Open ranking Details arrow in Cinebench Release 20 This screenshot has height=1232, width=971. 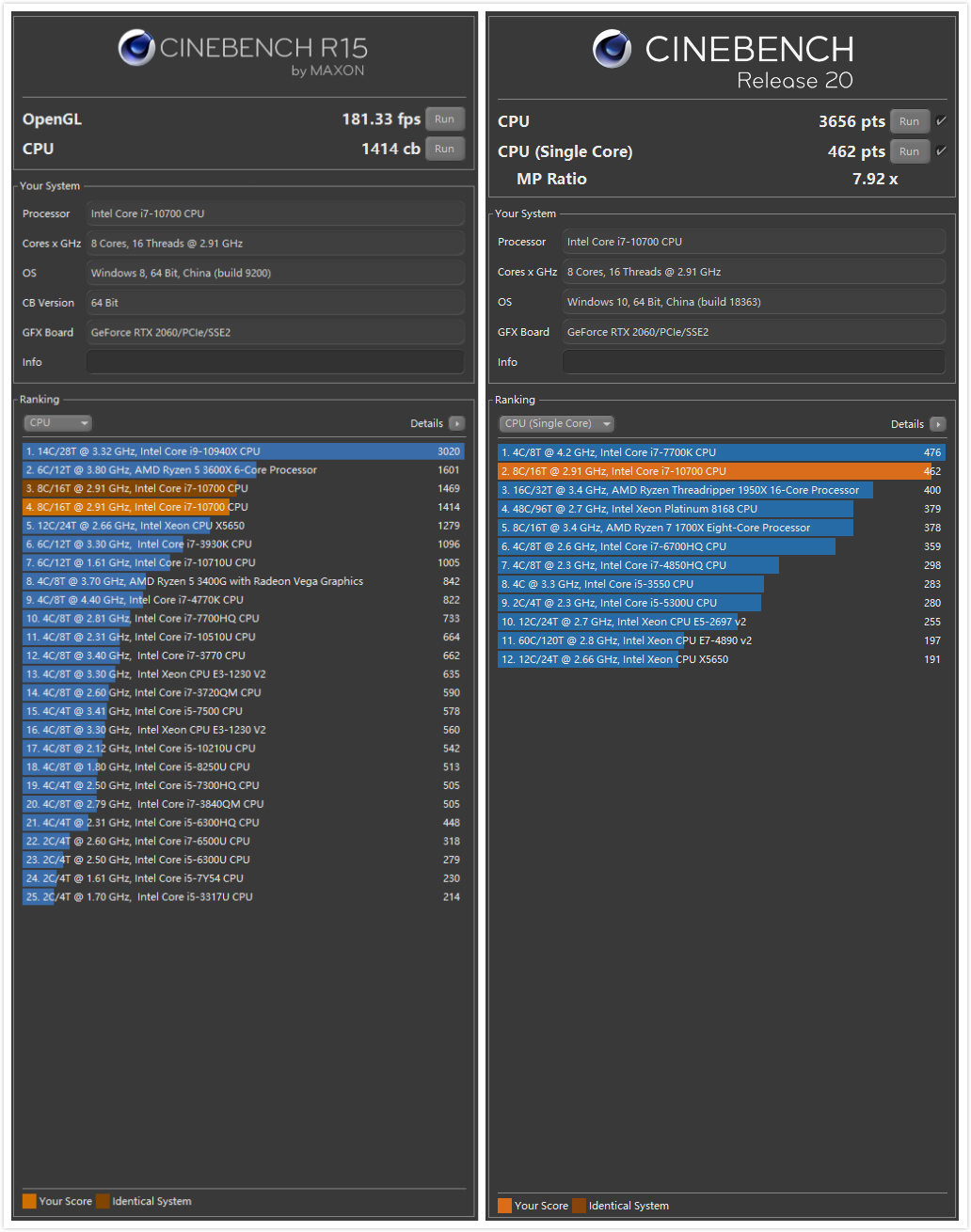(x=937, y=425)
